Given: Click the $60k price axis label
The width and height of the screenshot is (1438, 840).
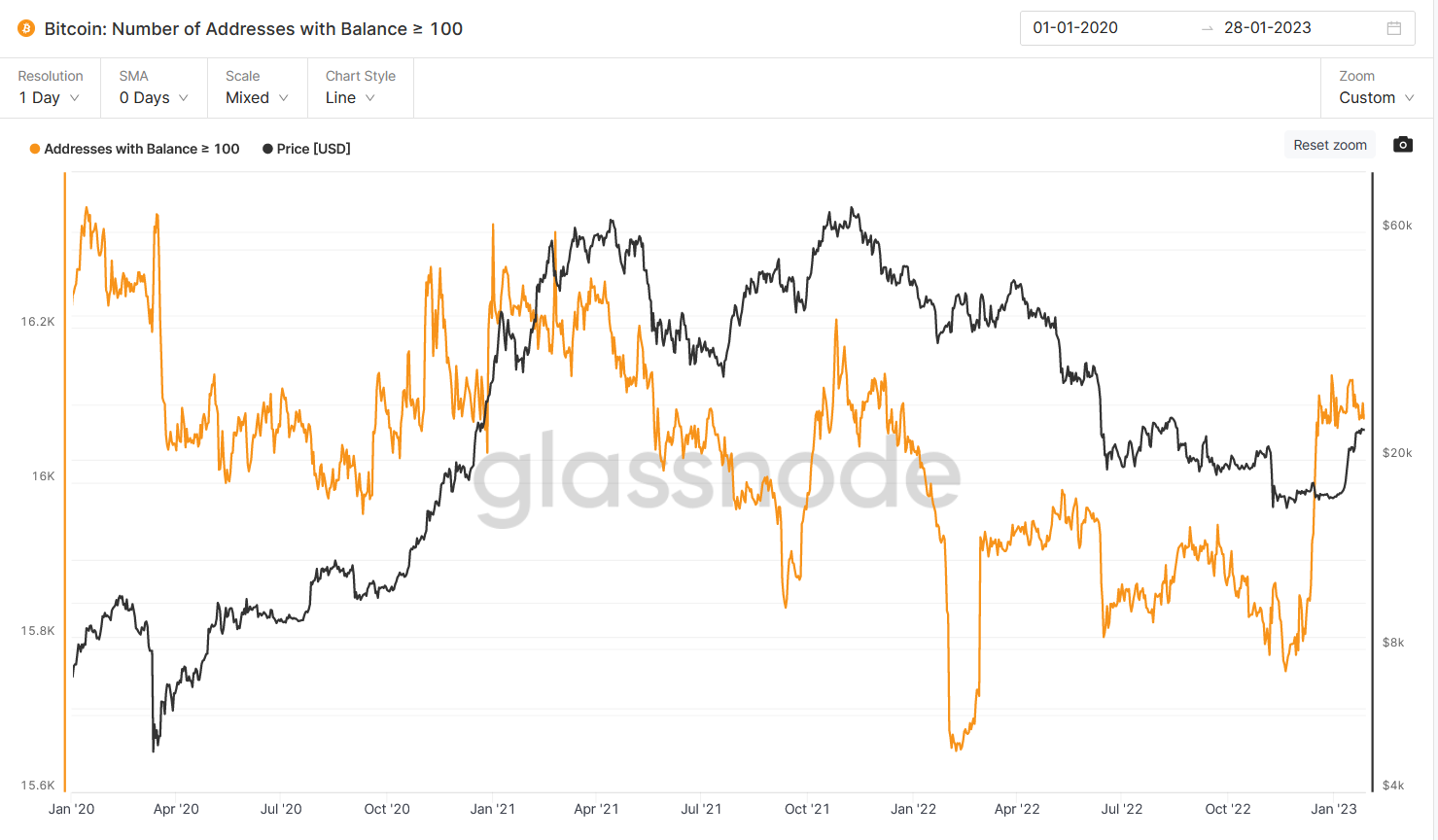Looking at the screenshot, I should point(1397,226).
